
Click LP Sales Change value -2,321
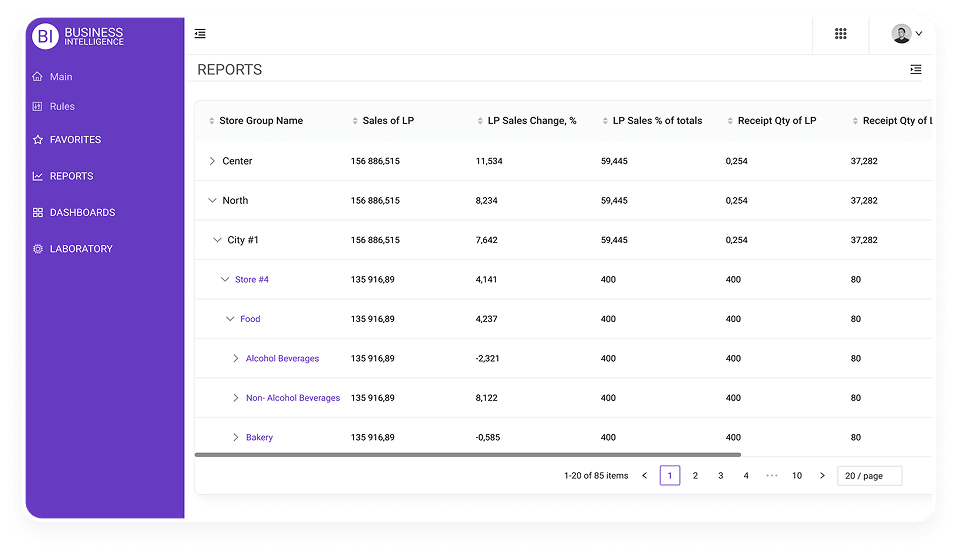click(487, 359)
